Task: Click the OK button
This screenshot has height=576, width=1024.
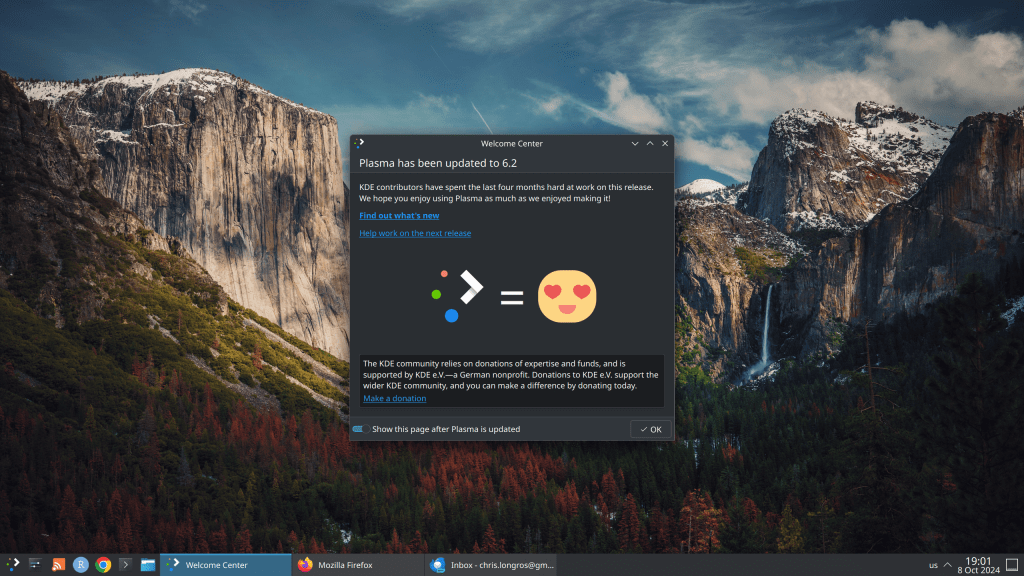Action: click(x=651, y=429)
